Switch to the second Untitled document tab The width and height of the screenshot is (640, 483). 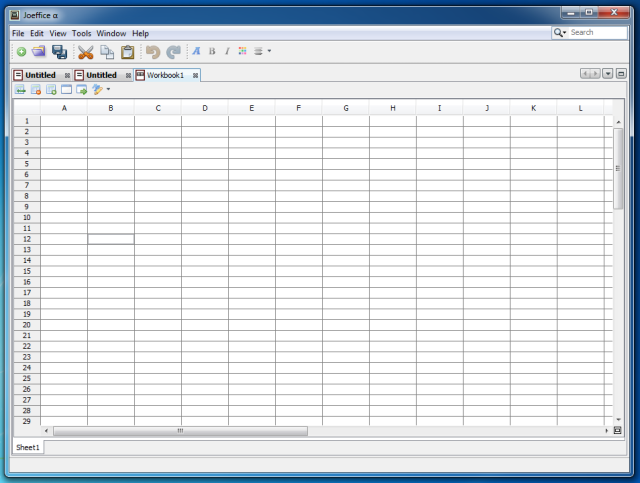point(101,75)
